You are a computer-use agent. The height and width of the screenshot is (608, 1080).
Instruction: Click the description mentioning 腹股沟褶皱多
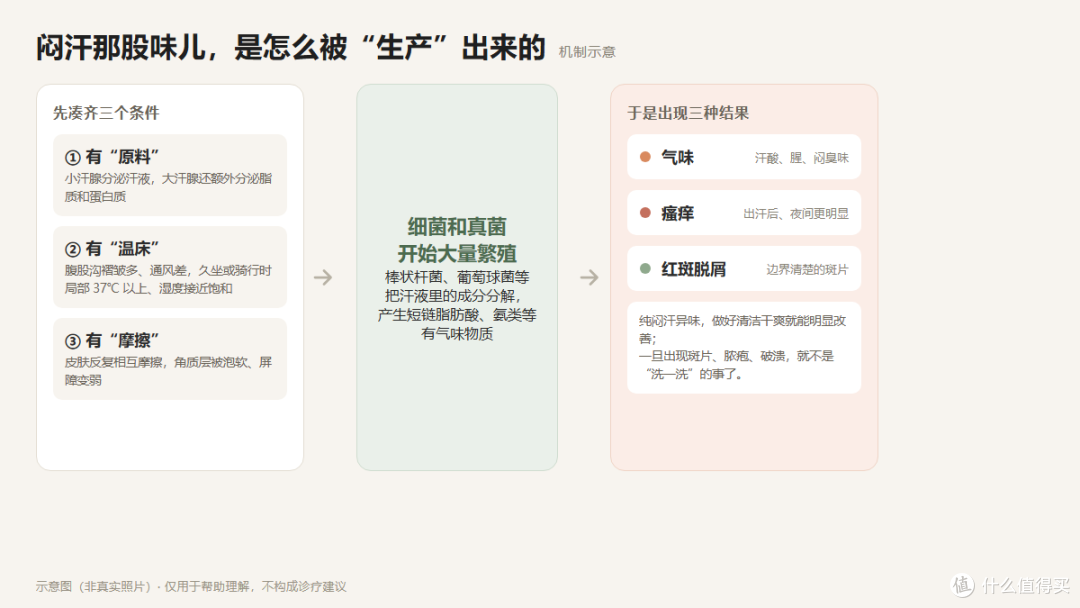(x=169, y=279)
